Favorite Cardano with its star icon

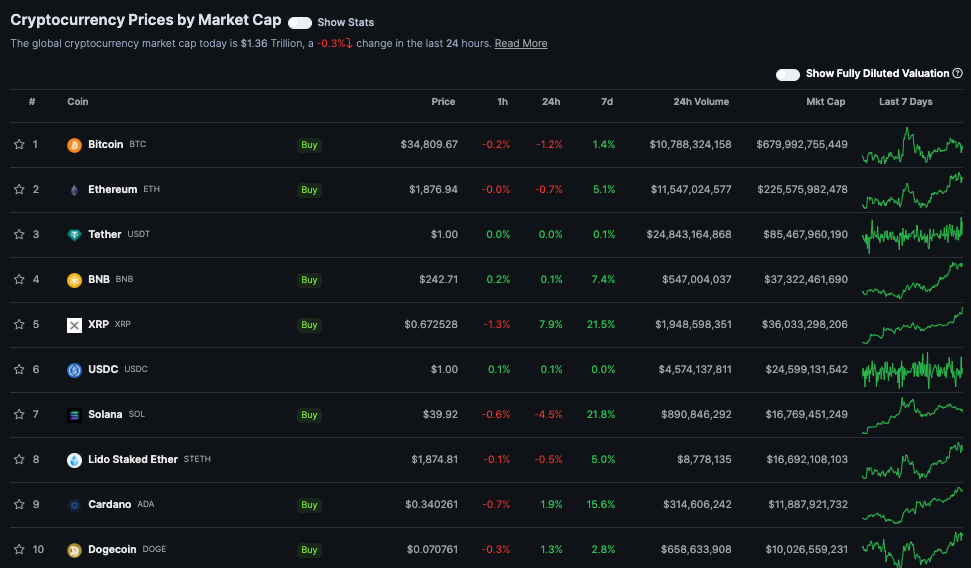click(x=19, y=504)
